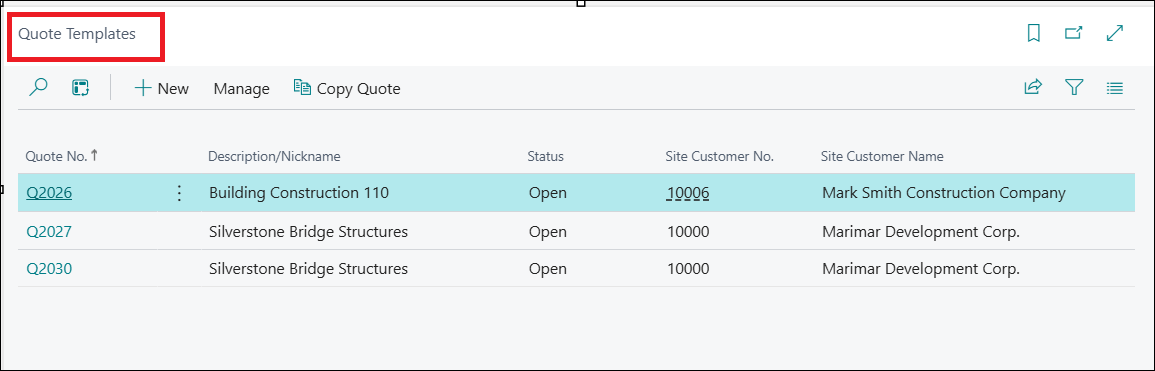Open the Manage menu
1155x371 pixels.
click(x=242, y=88)
